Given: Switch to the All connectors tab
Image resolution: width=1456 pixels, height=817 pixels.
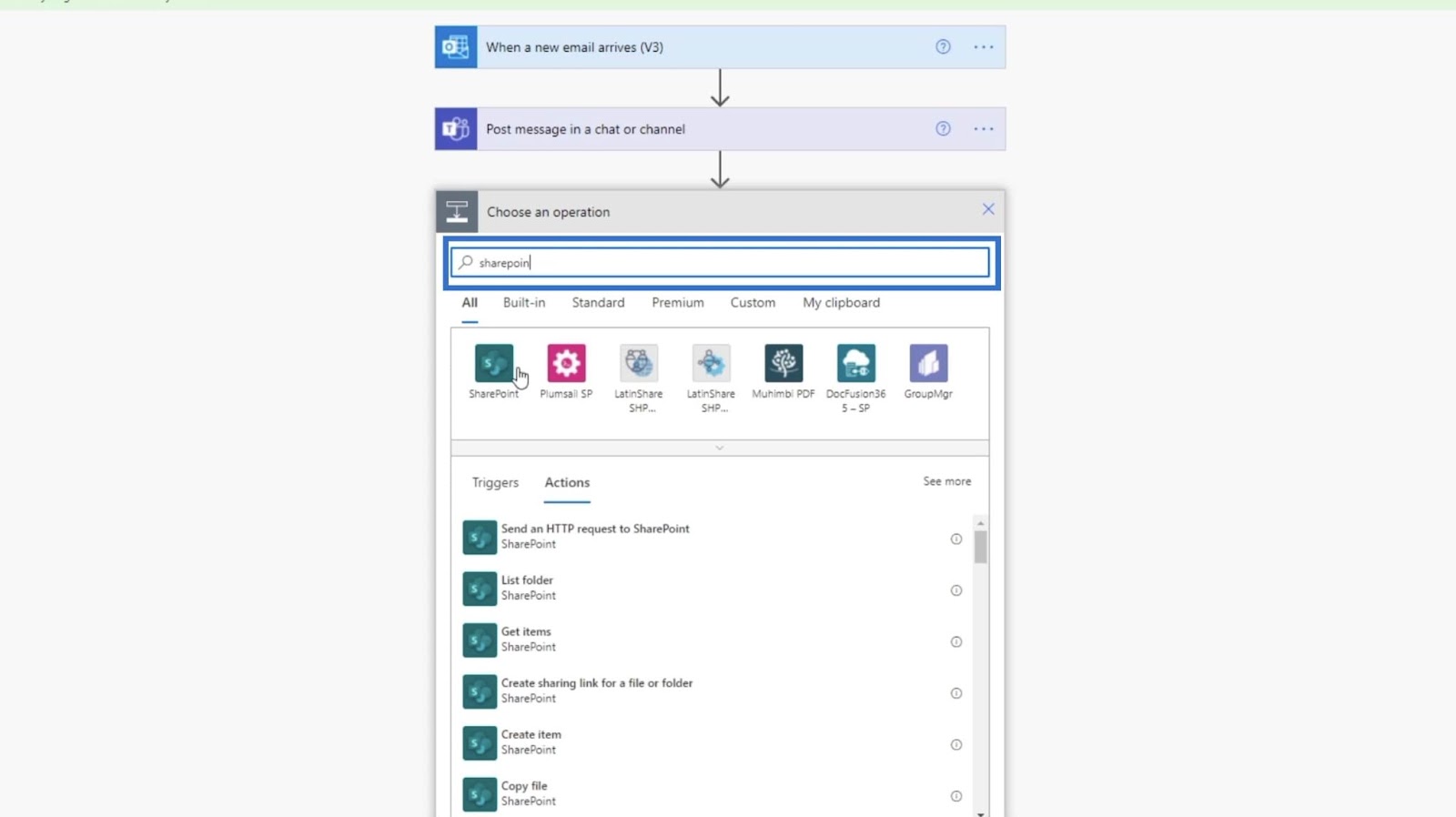Looking at the screenshot, I should 470,303.
